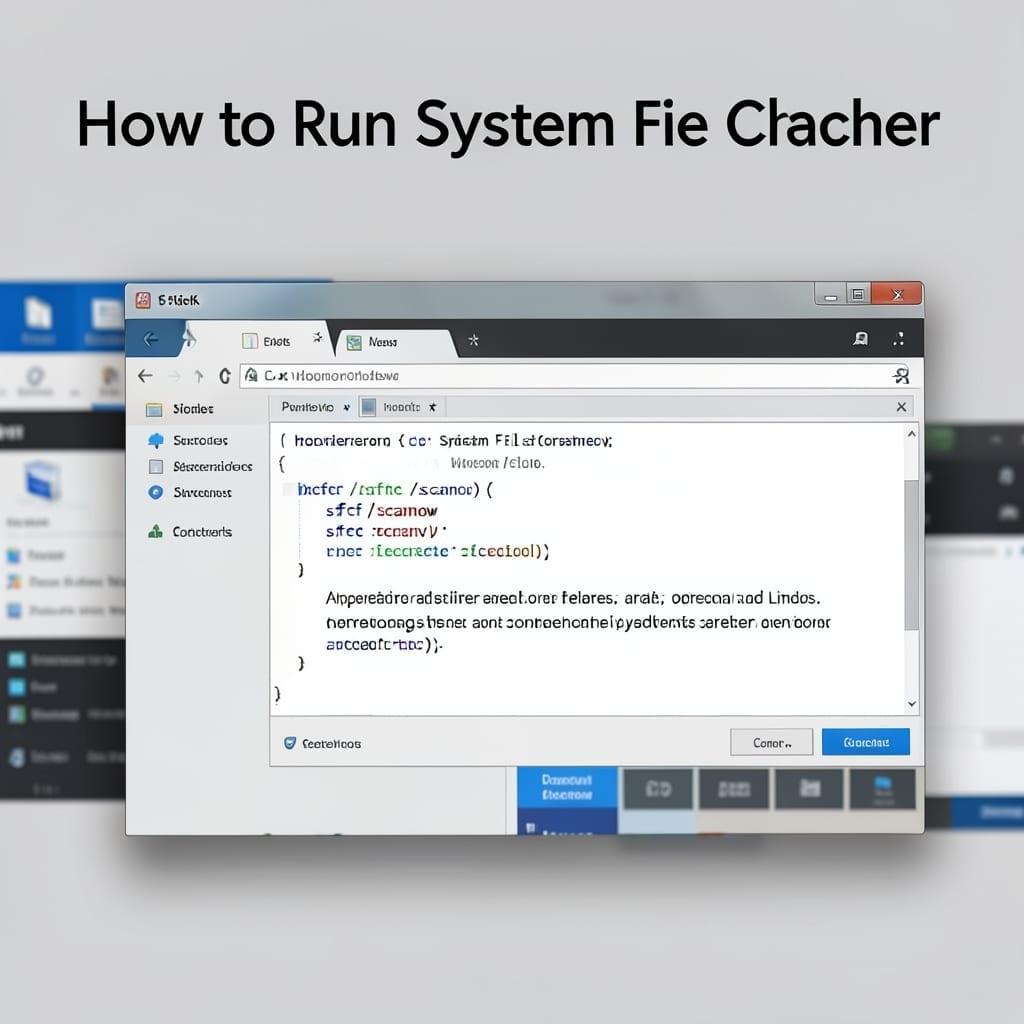1024x1024 pixels.
Task: Click the code pane scrollbar thumb
Action: point(912,555)
